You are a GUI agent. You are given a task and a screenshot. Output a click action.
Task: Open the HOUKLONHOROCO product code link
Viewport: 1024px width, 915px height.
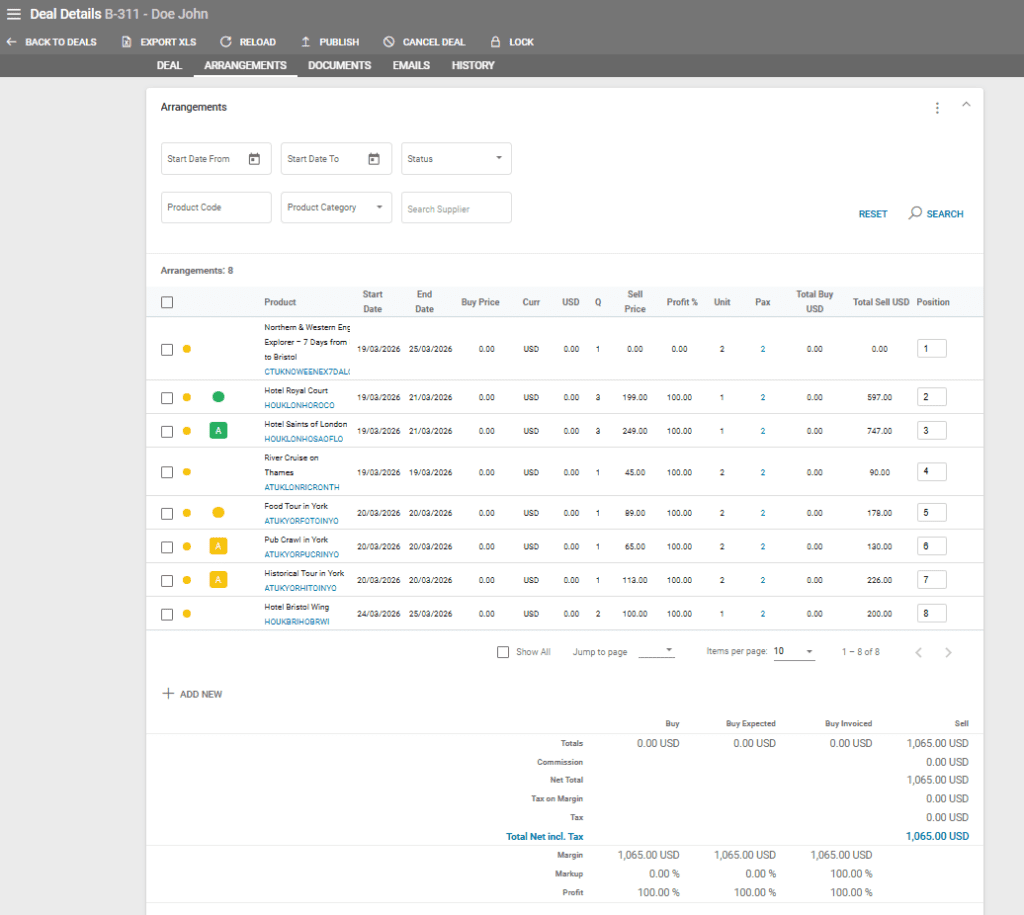[299, 406]
